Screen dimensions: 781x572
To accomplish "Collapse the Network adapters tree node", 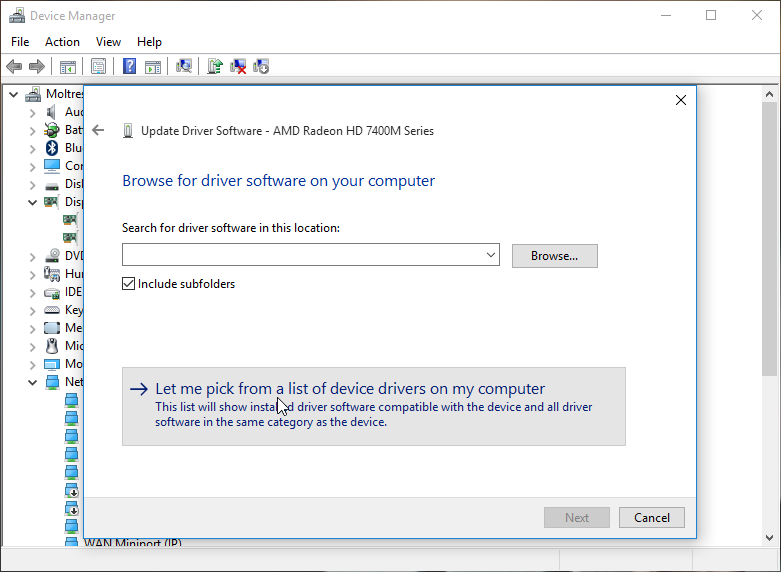I will pos(32,383).
